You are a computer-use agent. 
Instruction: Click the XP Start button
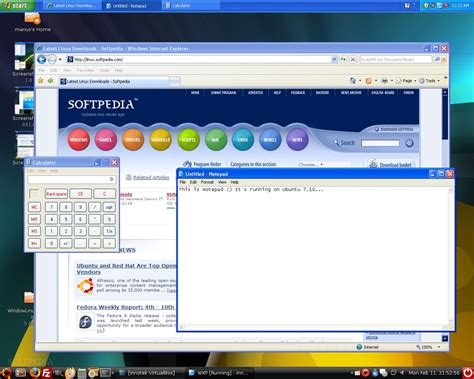click(x=17, y=5)
